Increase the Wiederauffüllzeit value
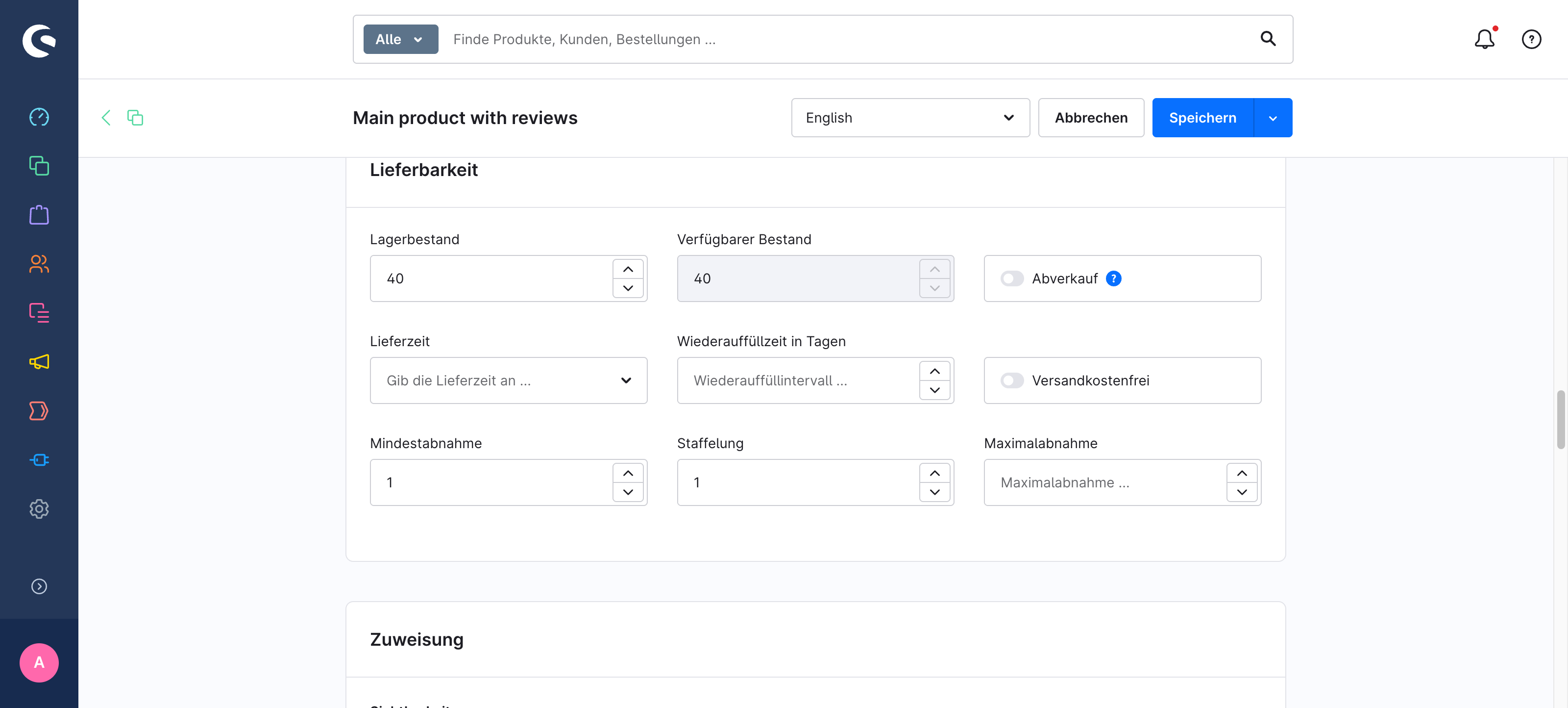 tap(934, 371)
